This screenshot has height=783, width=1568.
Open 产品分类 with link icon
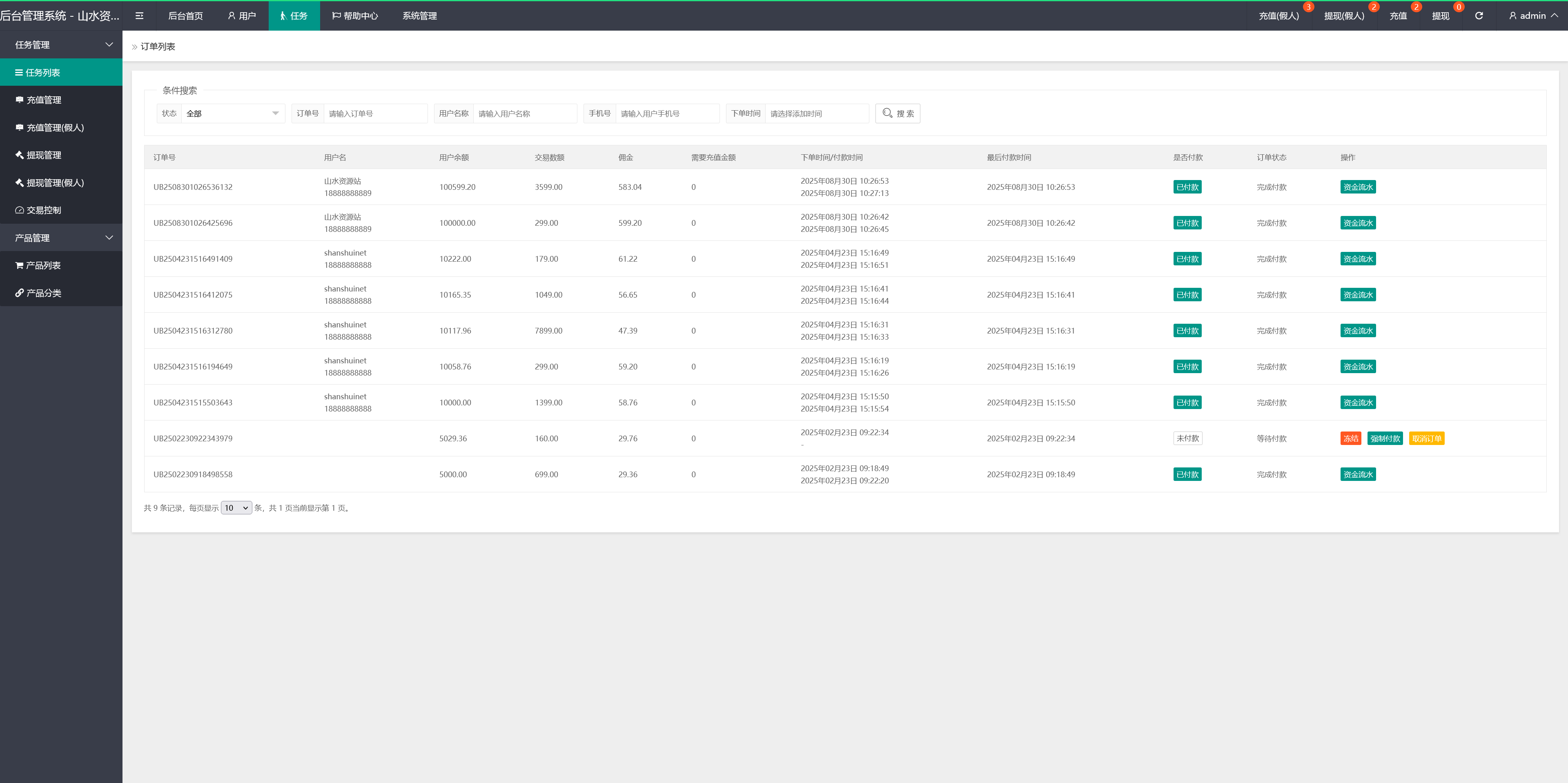click(43, 293)
